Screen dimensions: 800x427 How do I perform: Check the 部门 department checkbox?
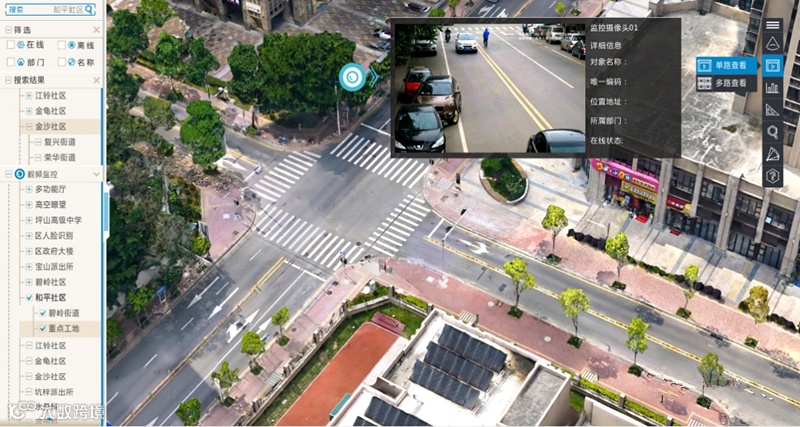point(11,62)
